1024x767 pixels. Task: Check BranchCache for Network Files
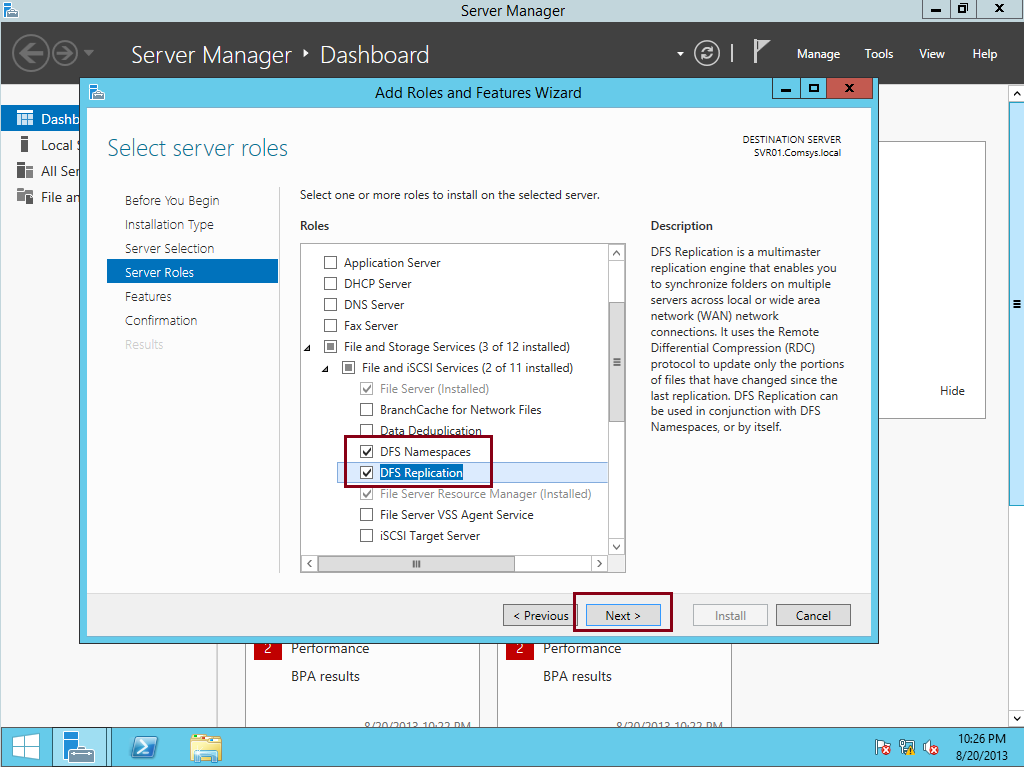(366, 410)
